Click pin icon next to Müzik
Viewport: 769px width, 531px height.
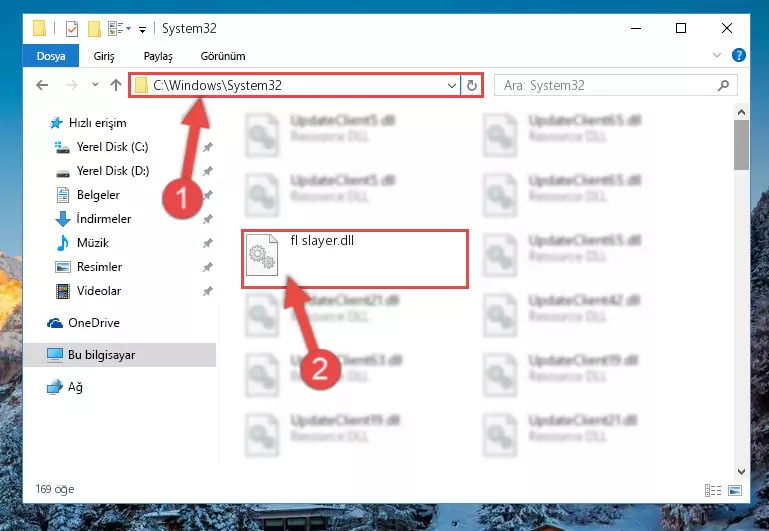tap(207, 243)
